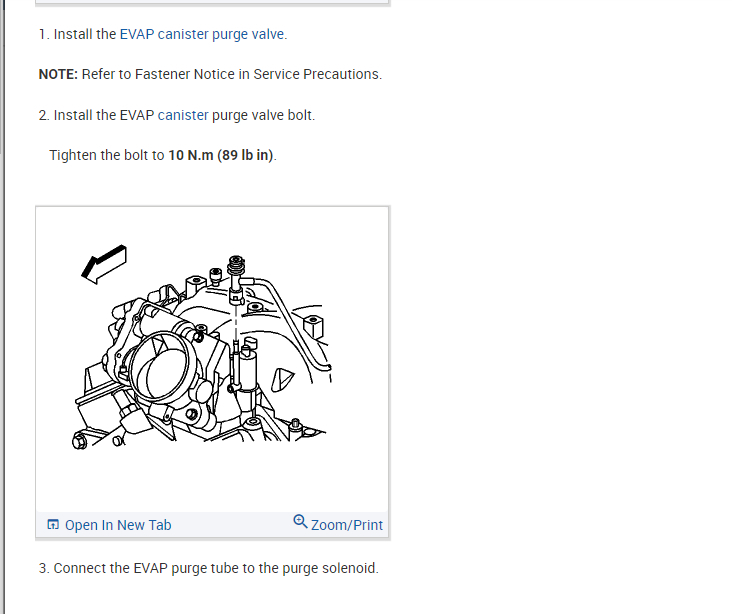Open the canister link in step 2

coord(183,115)
